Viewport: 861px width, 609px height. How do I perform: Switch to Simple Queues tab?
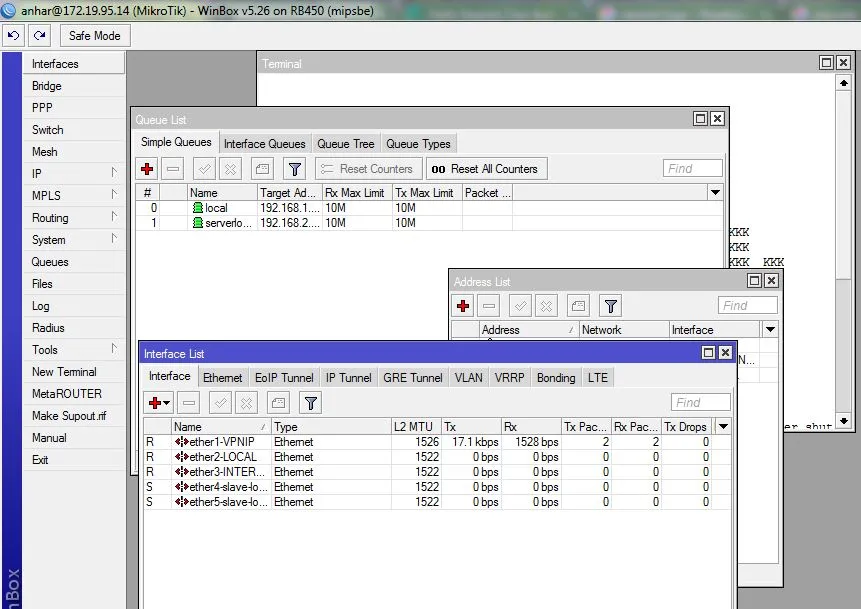(176, 142)
